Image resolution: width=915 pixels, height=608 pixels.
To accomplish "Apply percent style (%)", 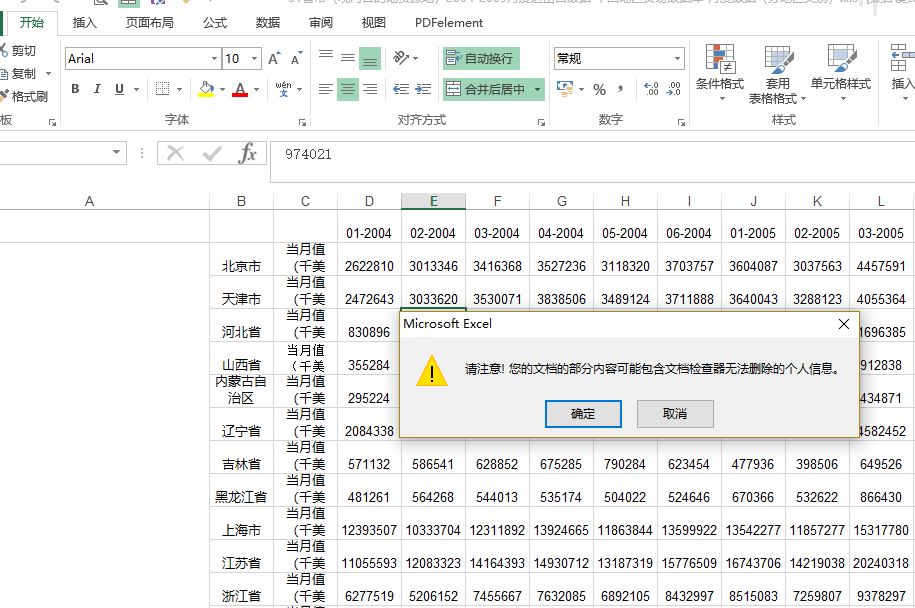I will [x=599, y=89].
